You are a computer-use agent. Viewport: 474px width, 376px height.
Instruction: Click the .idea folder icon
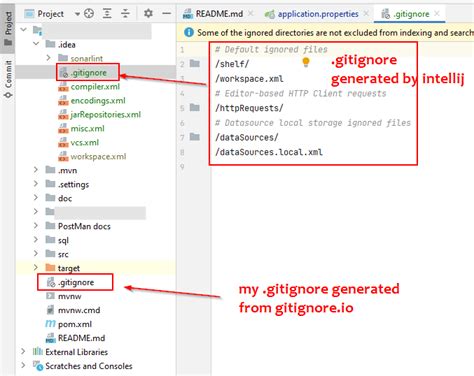click(x=50, y=44)
